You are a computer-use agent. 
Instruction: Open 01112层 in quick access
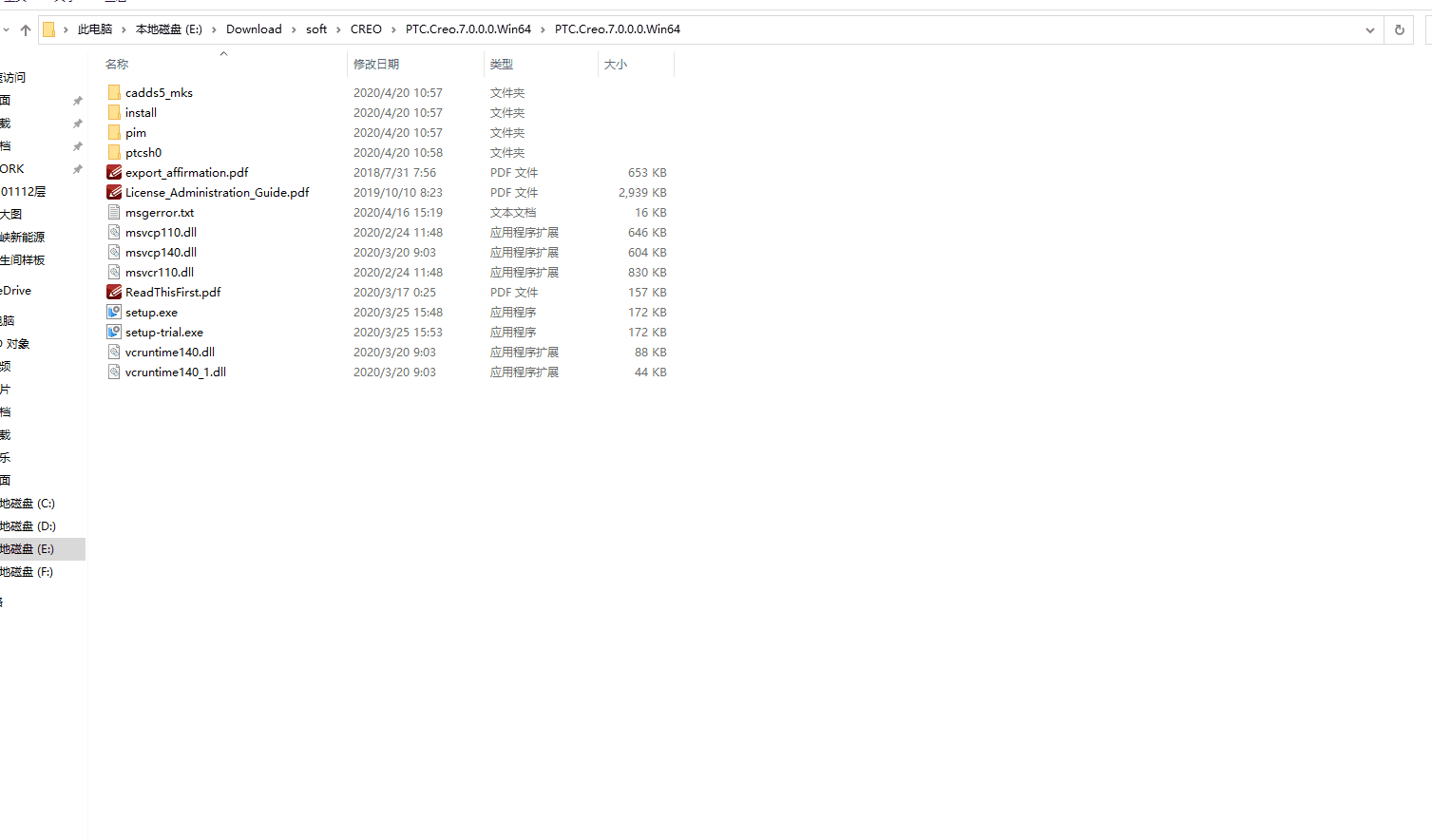point(23,192)
